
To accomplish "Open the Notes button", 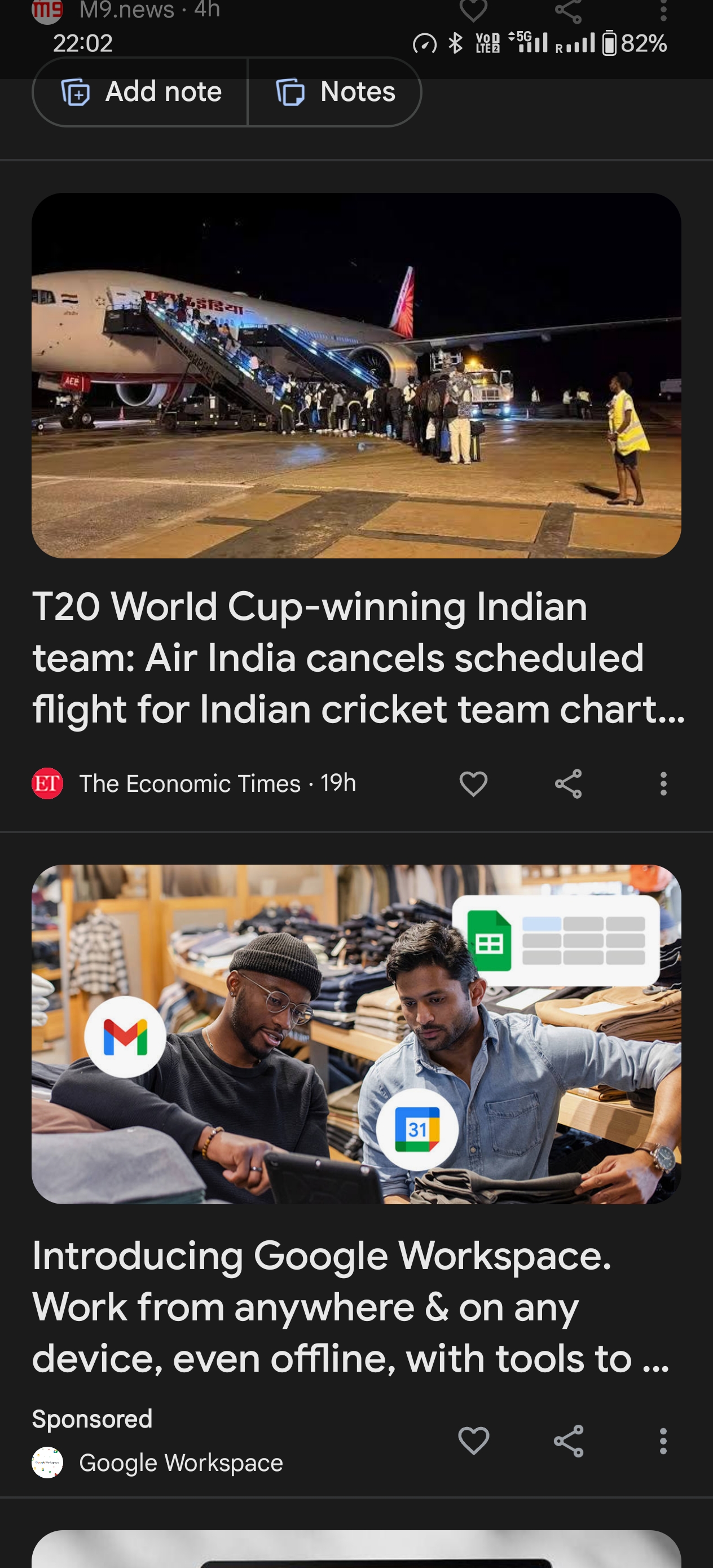I will (x=335, y=92).
